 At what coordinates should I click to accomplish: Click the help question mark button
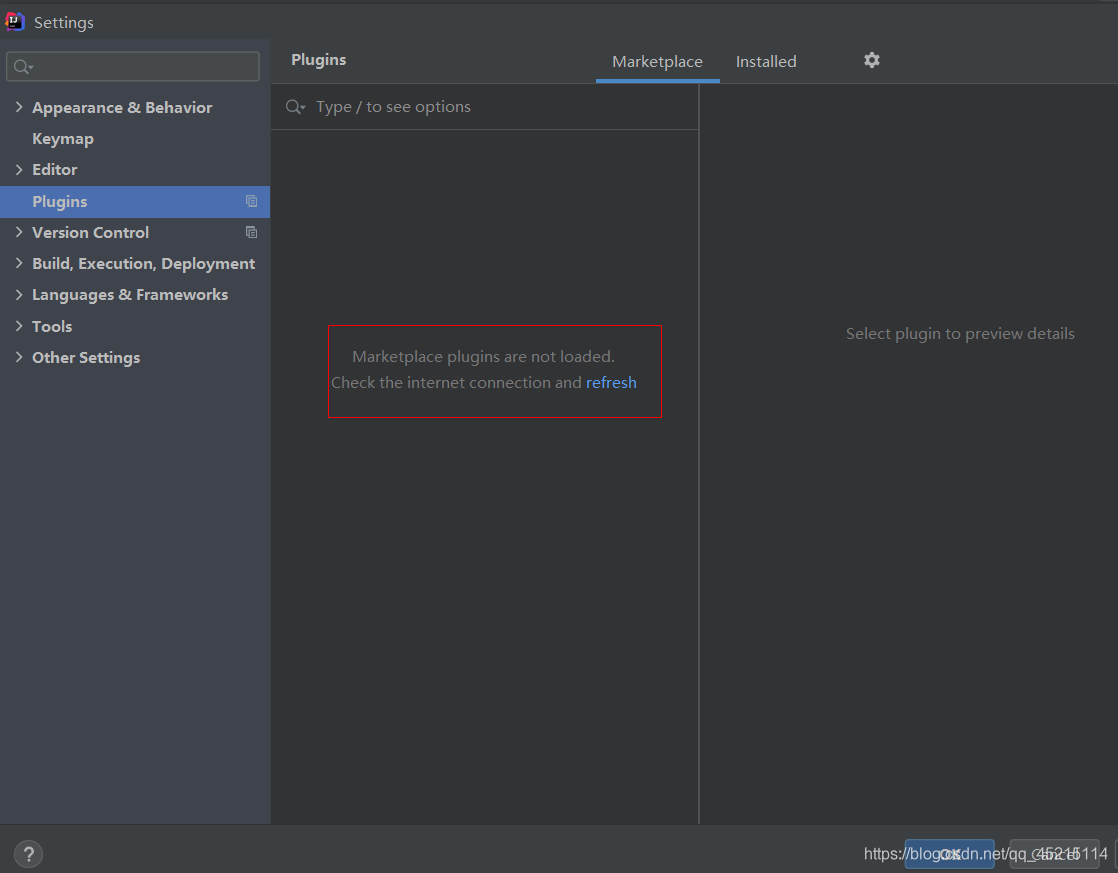[x=29, y=854]
